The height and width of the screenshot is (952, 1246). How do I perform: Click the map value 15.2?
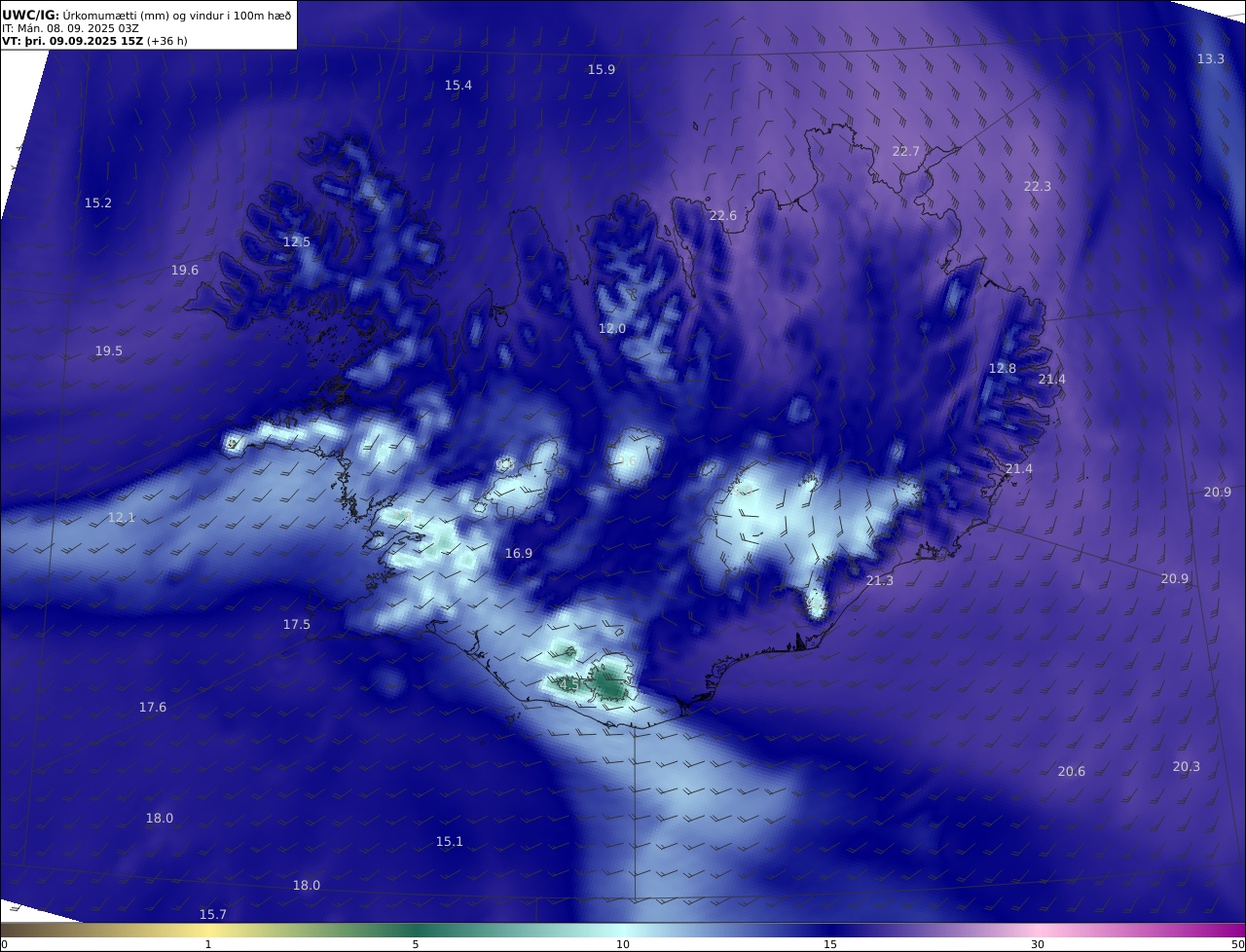[98, 203]
